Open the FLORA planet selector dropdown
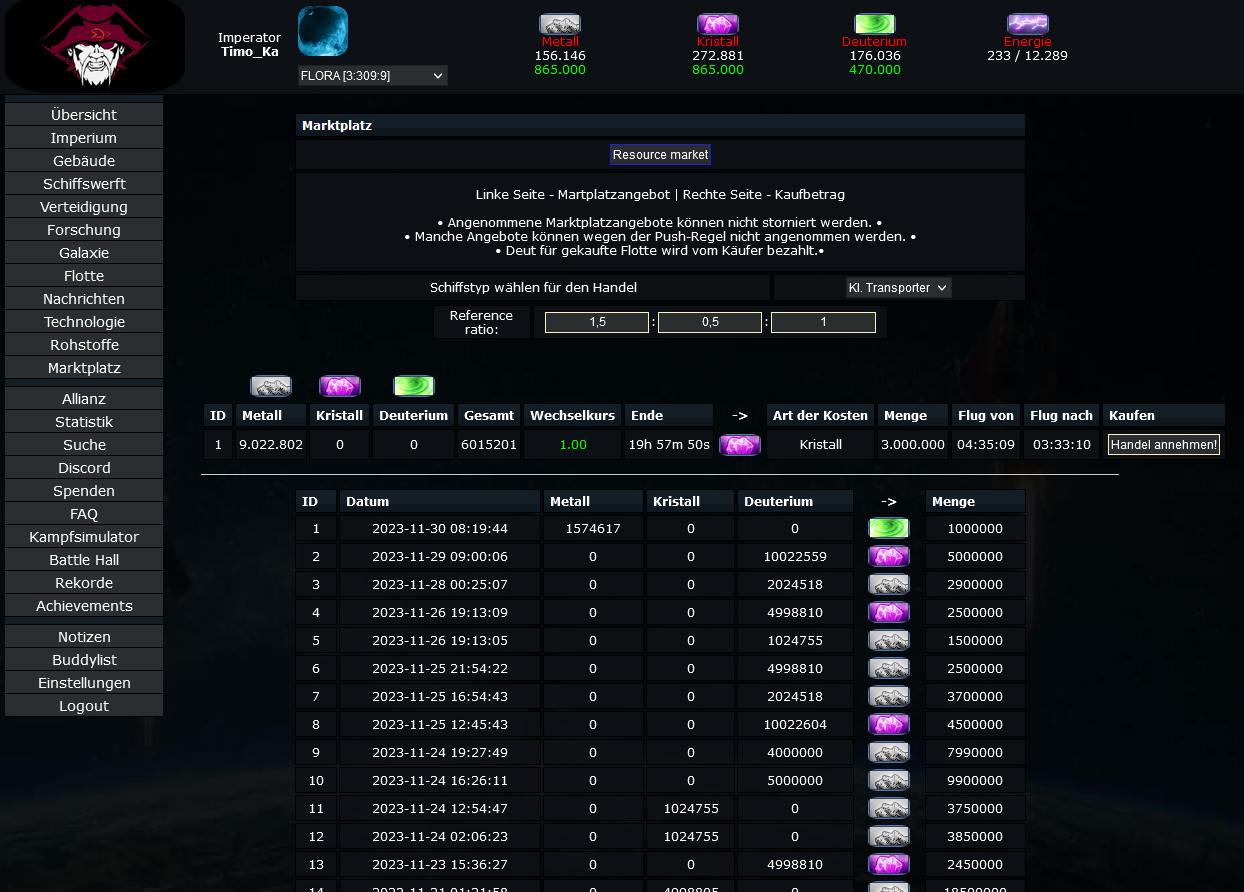This screenshot has height=892, width=1244. point(372,76)
